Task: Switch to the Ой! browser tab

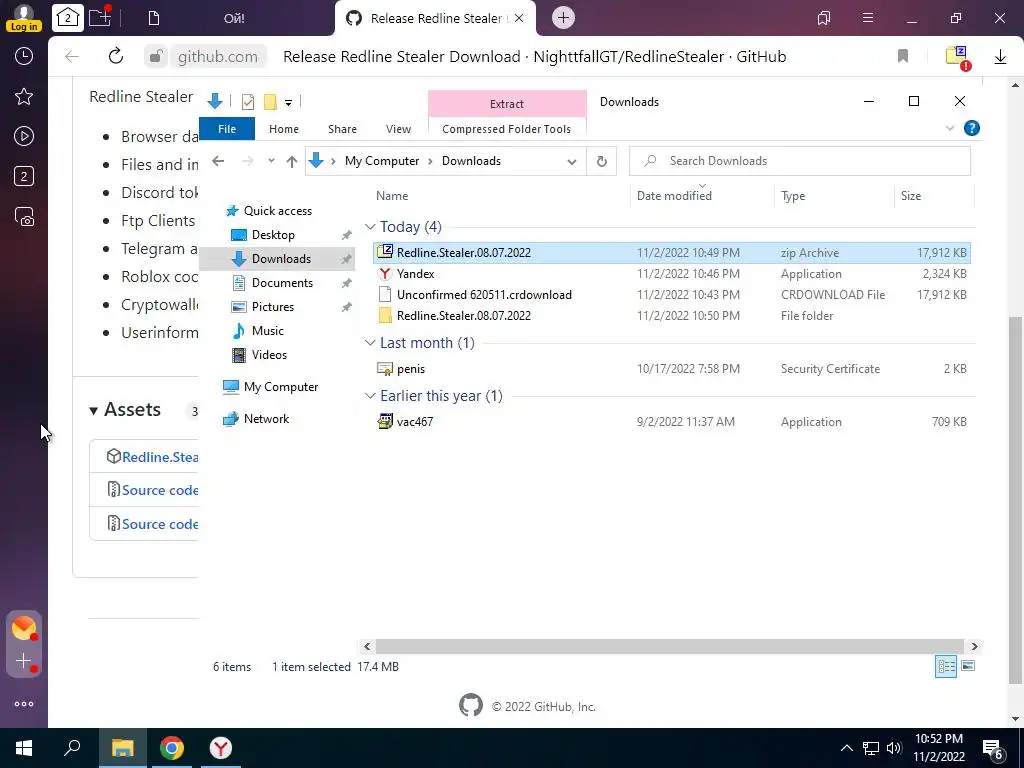Action: (x=234, y=18)
